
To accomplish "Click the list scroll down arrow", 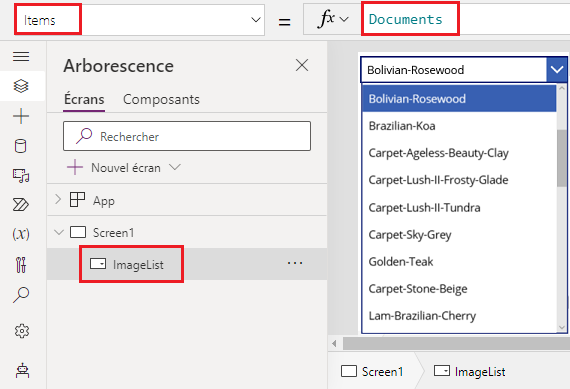I will (562, 327).
